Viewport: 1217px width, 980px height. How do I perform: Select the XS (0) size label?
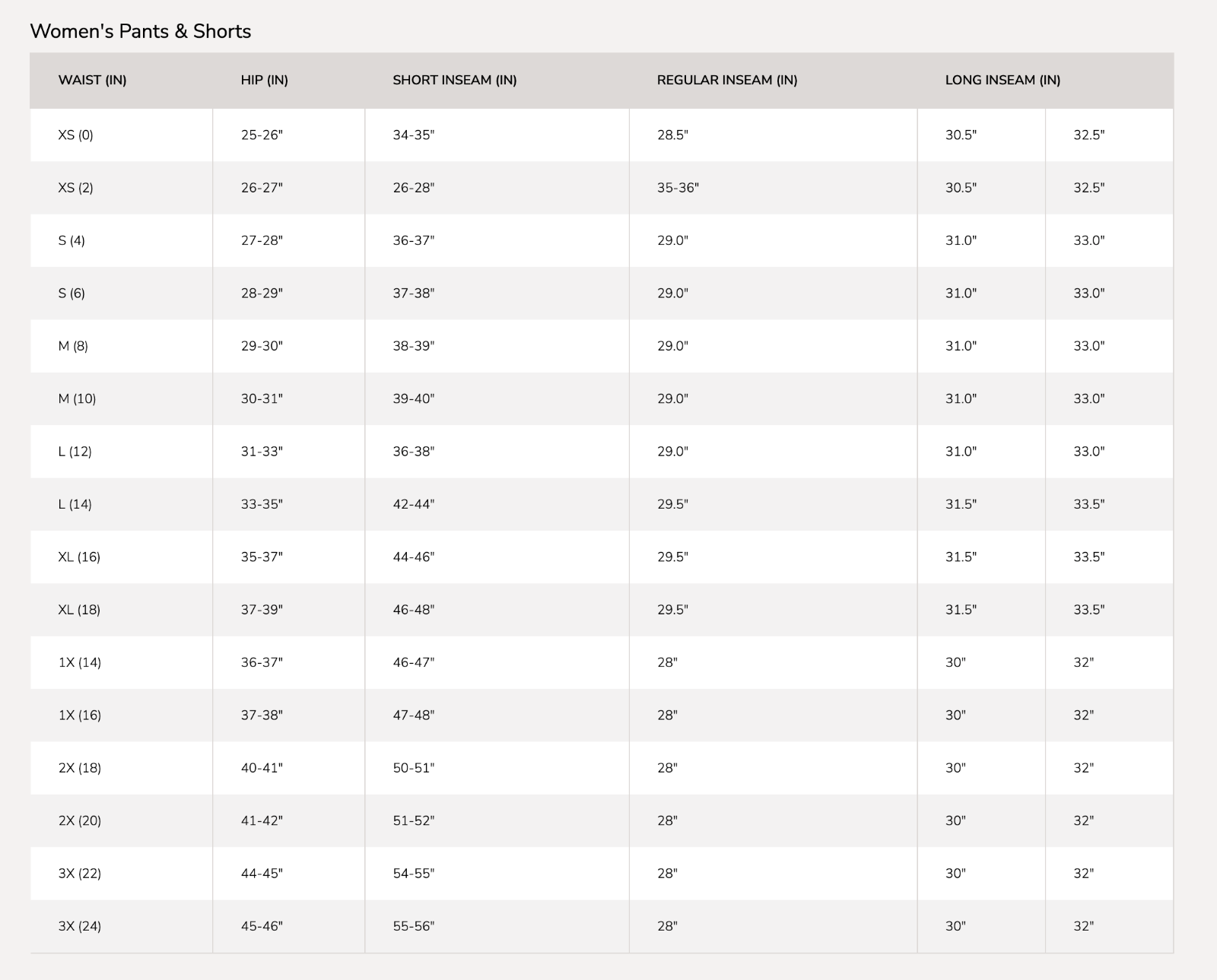75,135
